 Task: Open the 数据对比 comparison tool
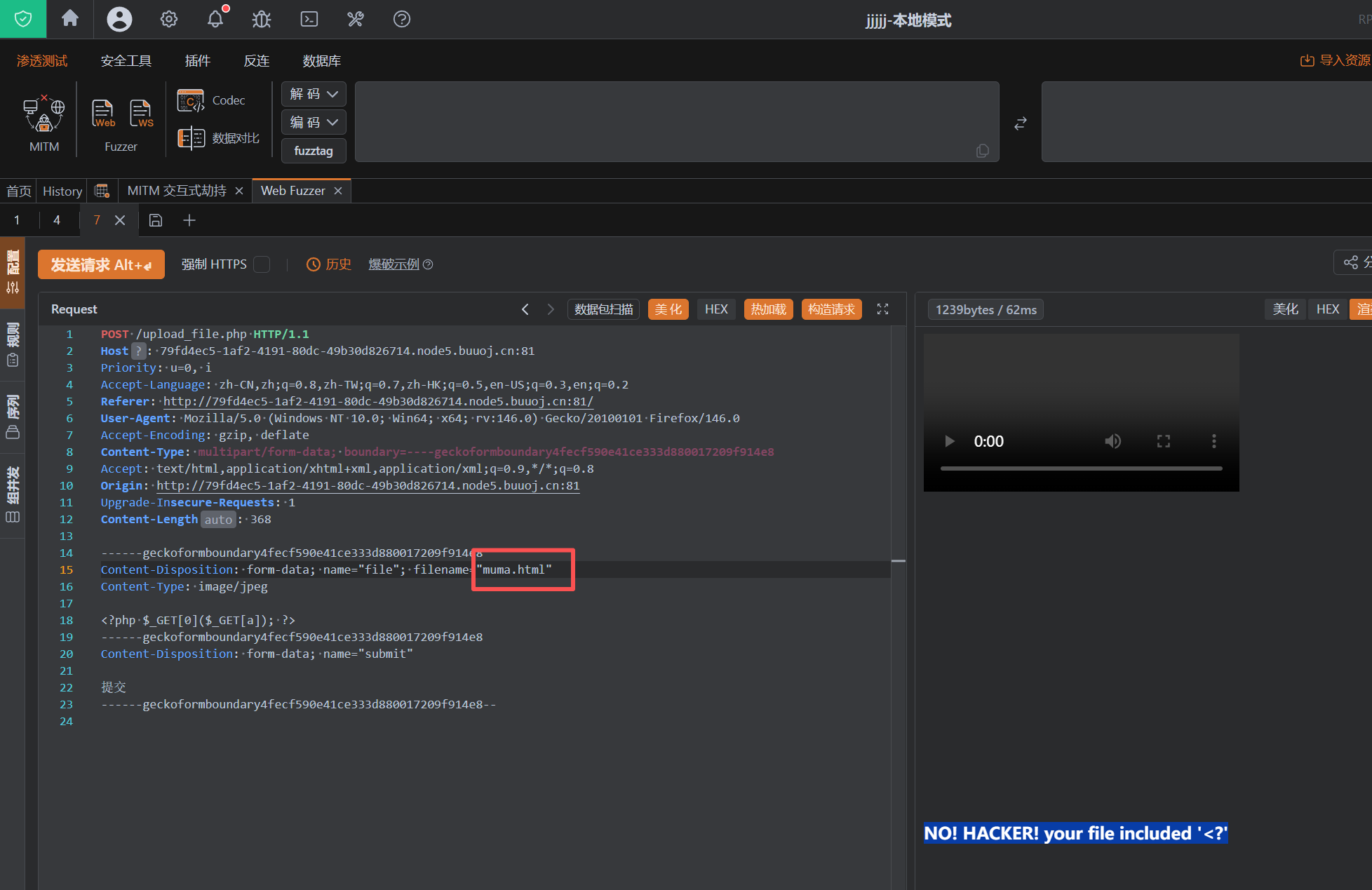coord(219,138)
